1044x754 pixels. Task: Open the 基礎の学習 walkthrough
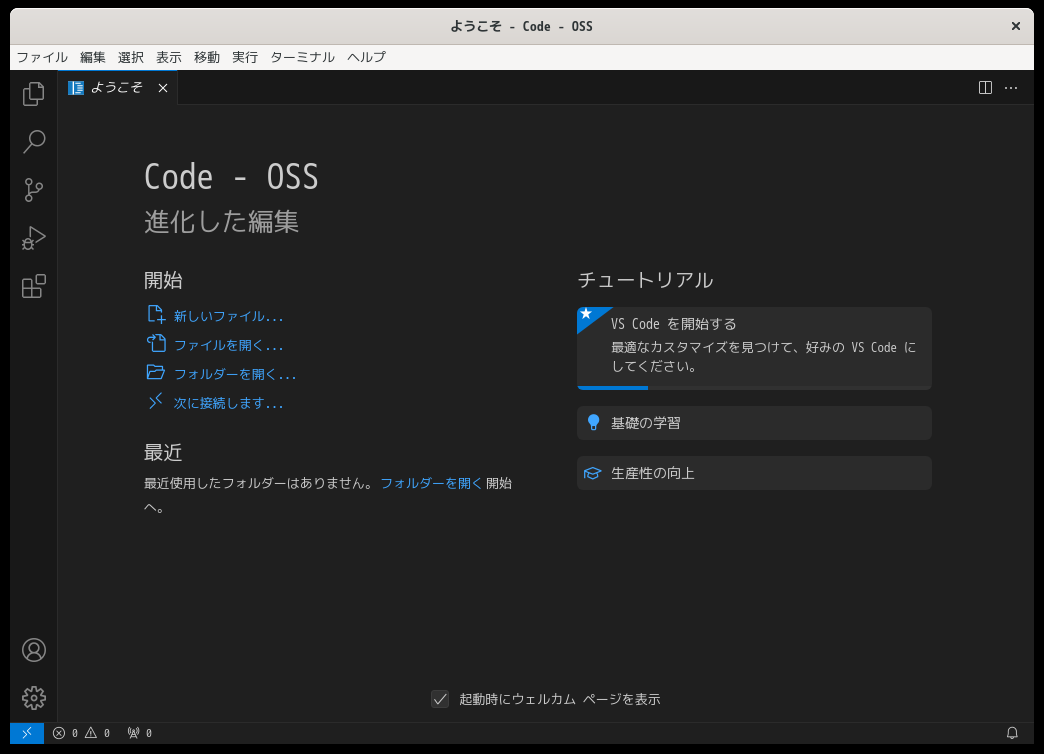tap(754, 423)
